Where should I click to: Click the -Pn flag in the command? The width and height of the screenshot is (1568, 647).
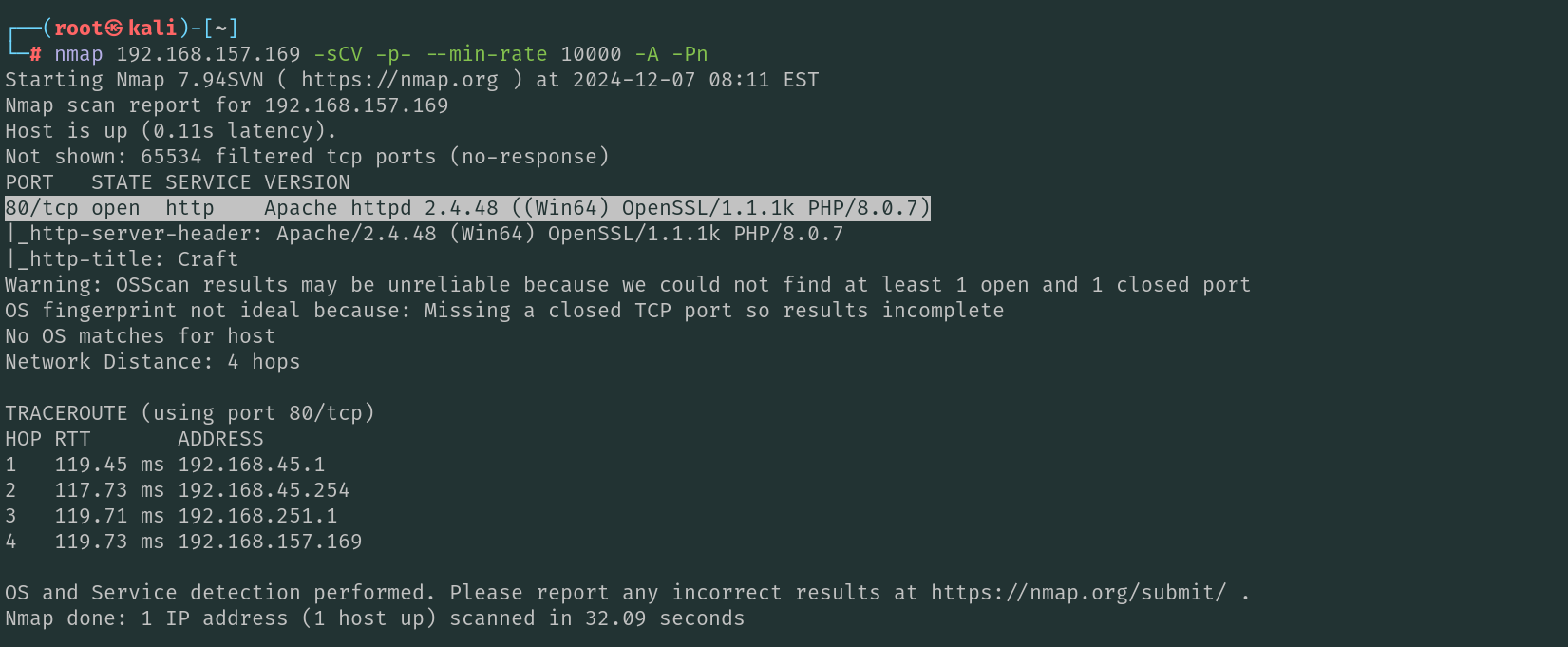[x=690, y=54]
